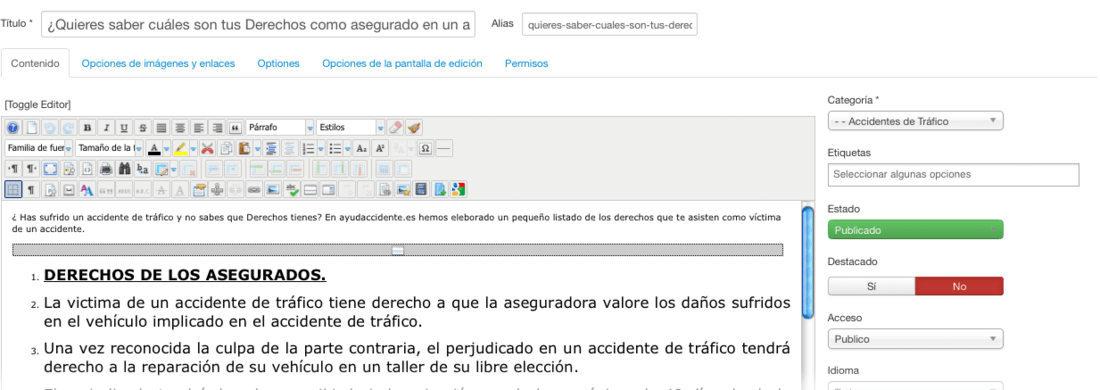Align text right

[217, 128]
